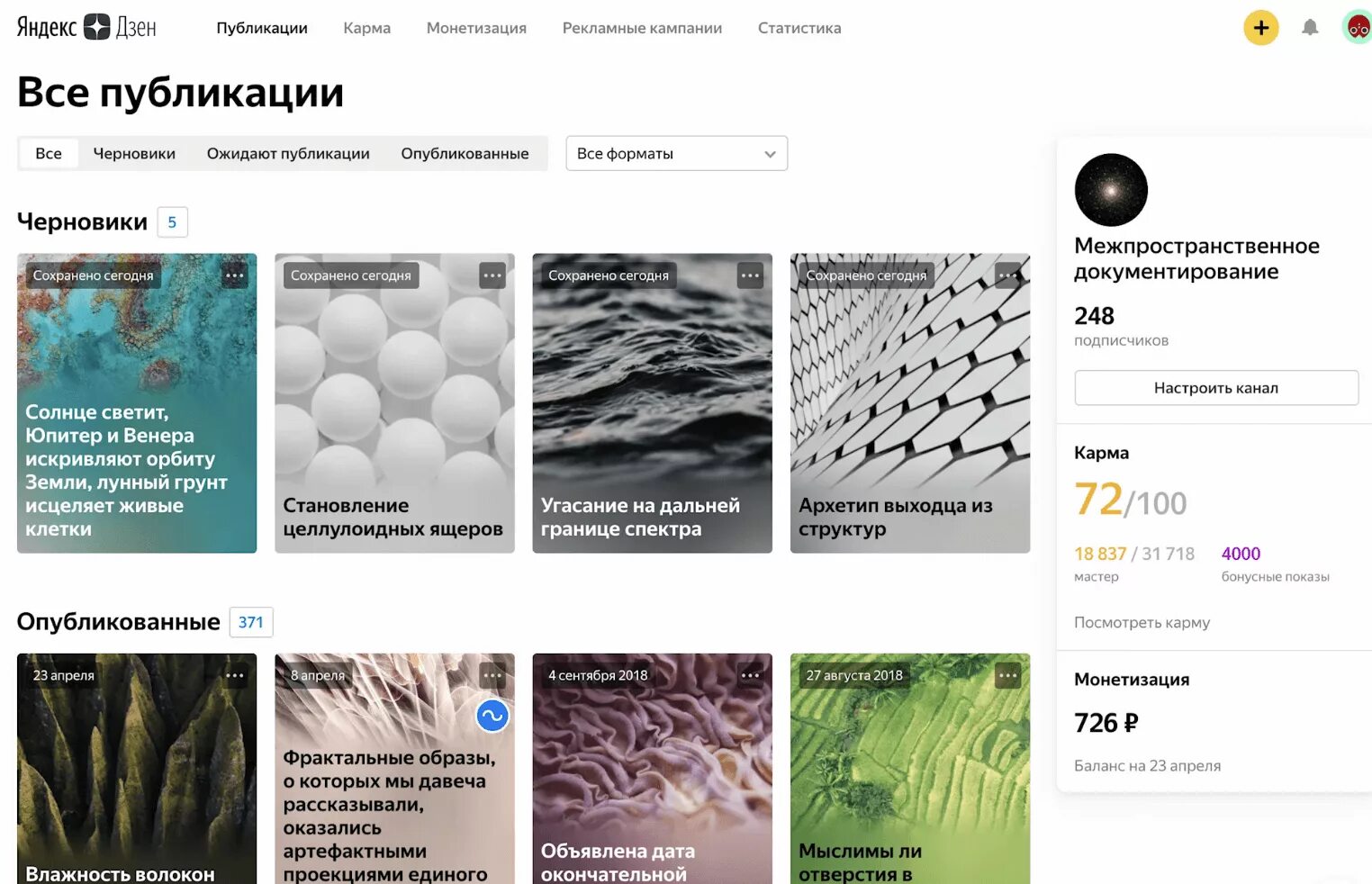Screen dimensions: 1372x884
Task: Open three-dot menu on 23 апреля card
Action: [235, 675]
